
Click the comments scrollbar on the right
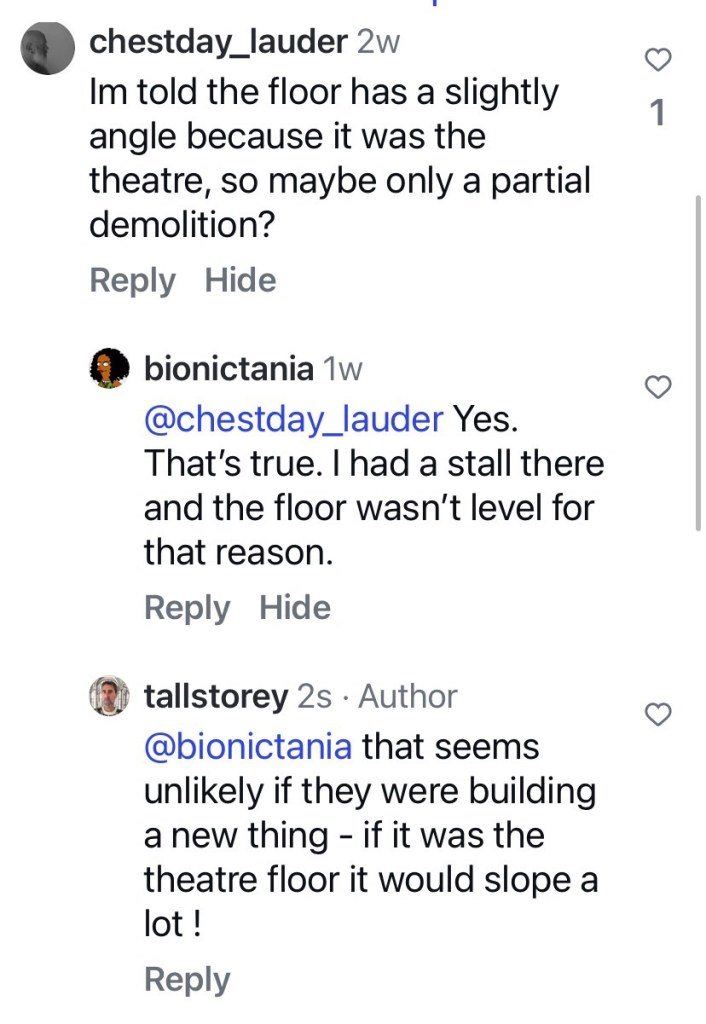click(698, 360)
